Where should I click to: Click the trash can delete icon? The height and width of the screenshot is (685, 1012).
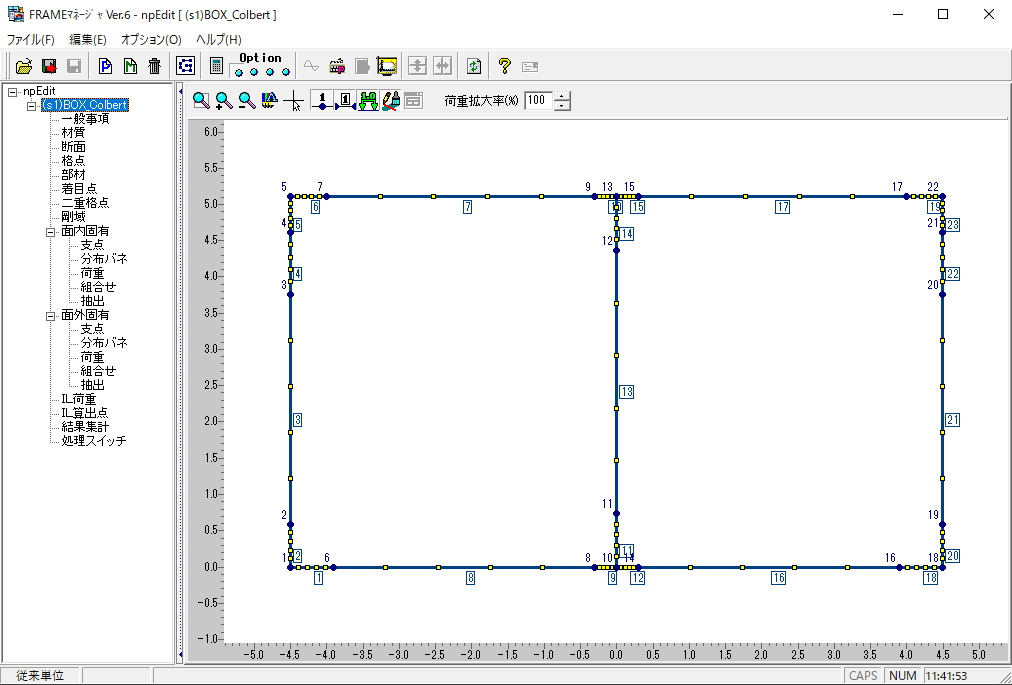(154, 66)
